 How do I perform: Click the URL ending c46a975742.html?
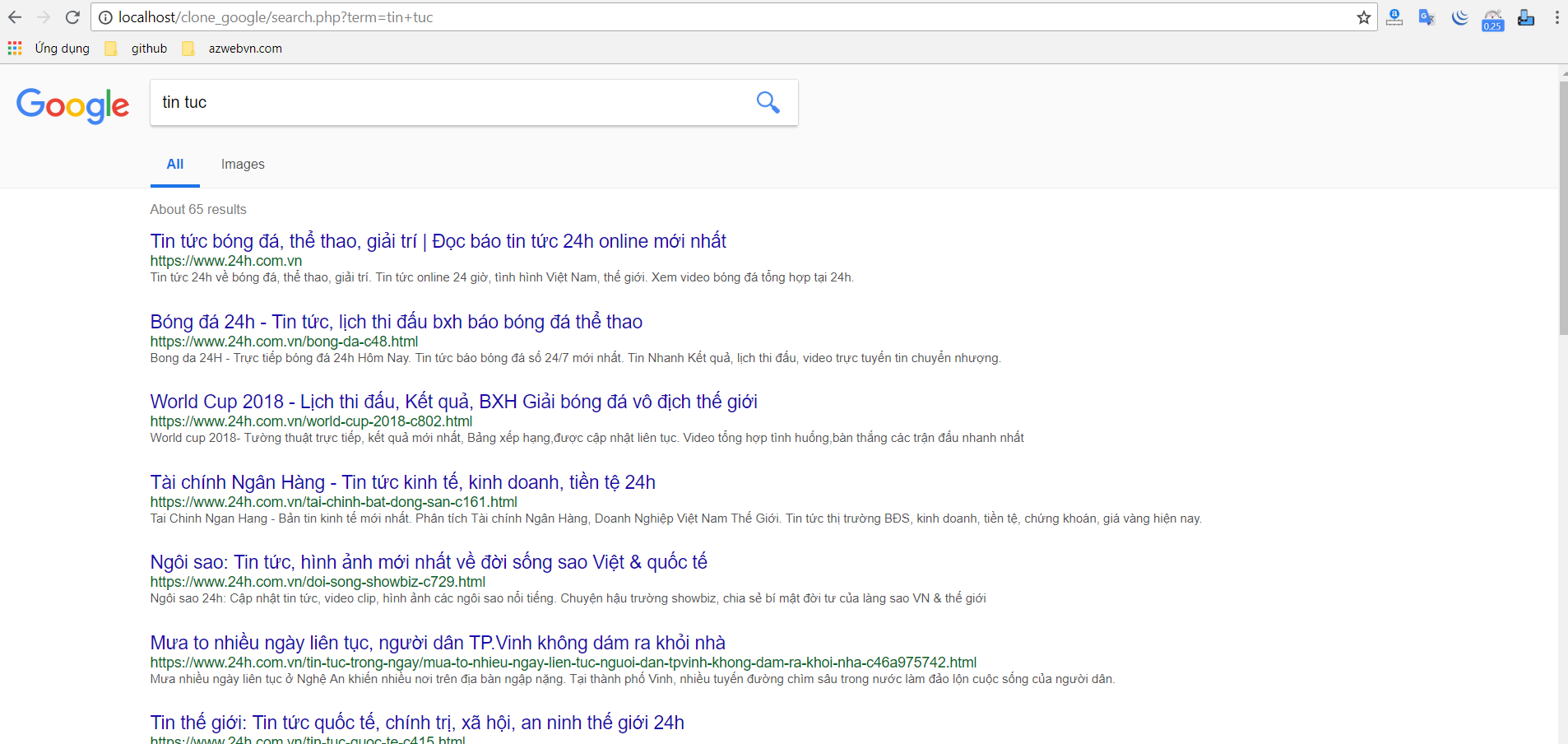563,663
